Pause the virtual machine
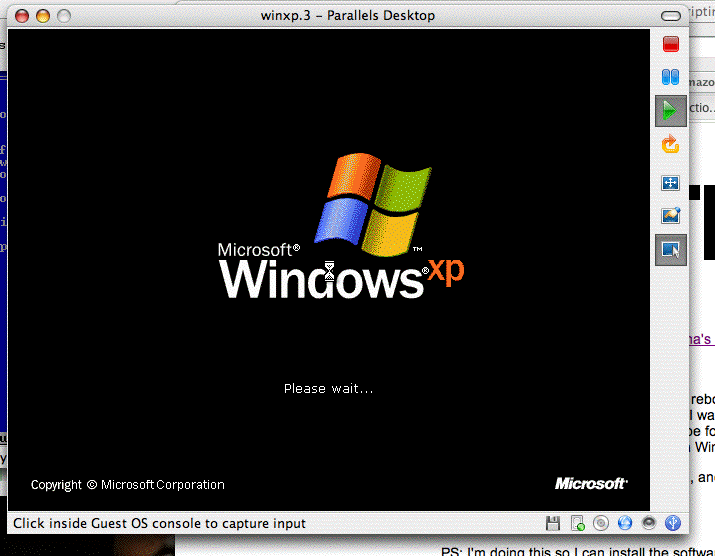This screenshot has height=556, width=715. tap(671, 76)
